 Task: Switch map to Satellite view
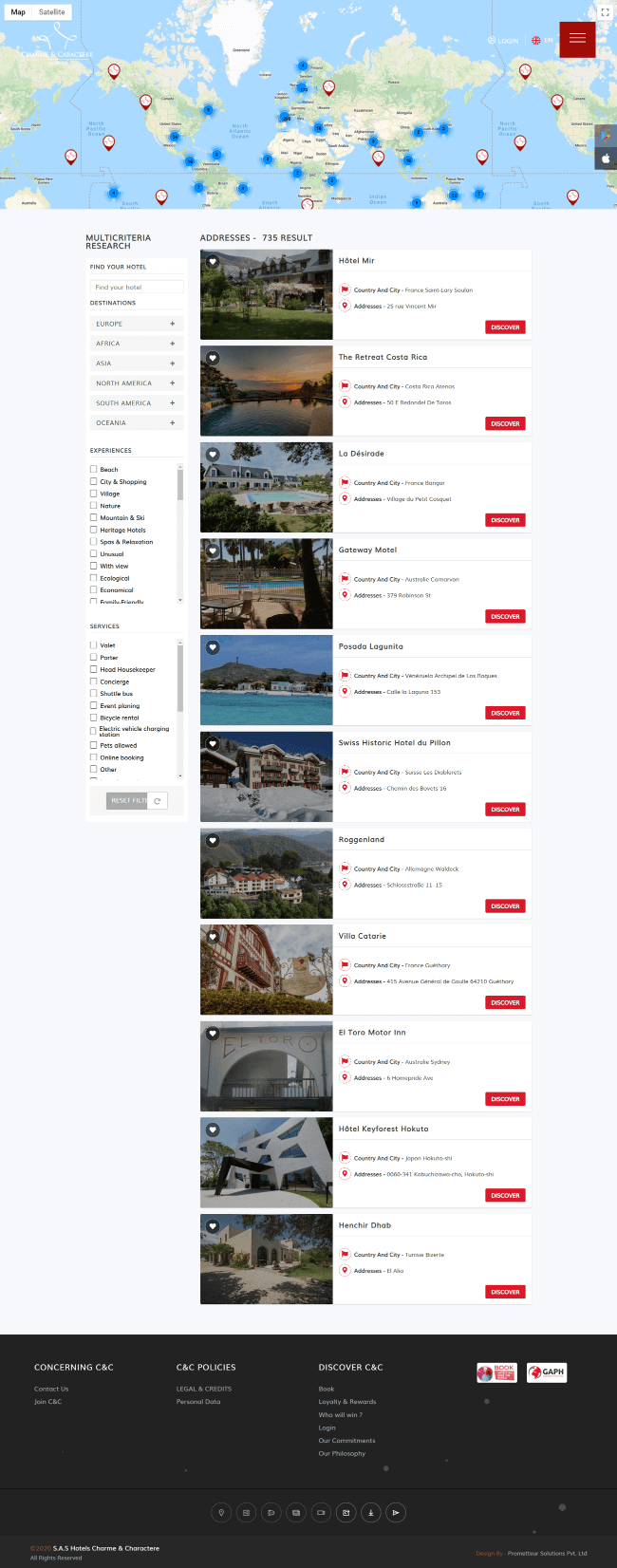[x=52, y=12]
